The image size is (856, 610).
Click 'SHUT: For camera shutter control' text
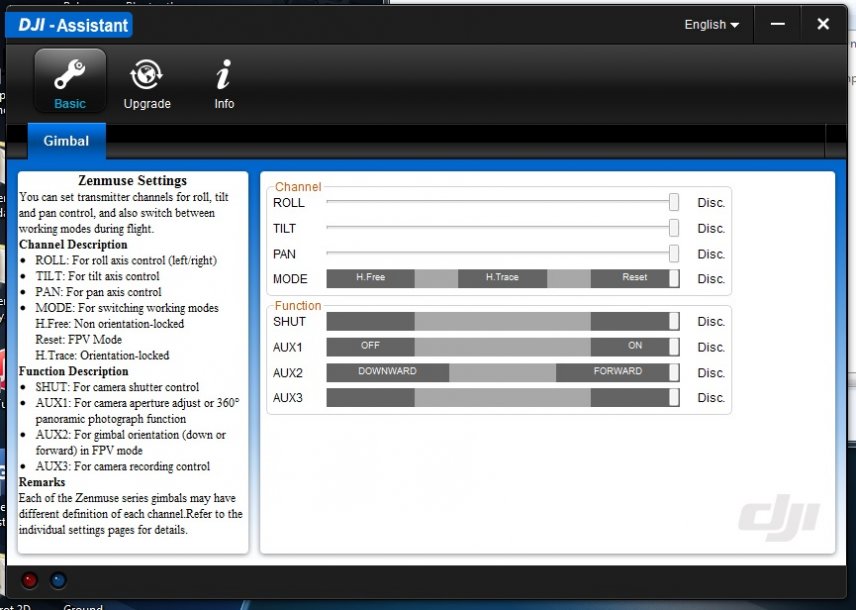(117, 387)
